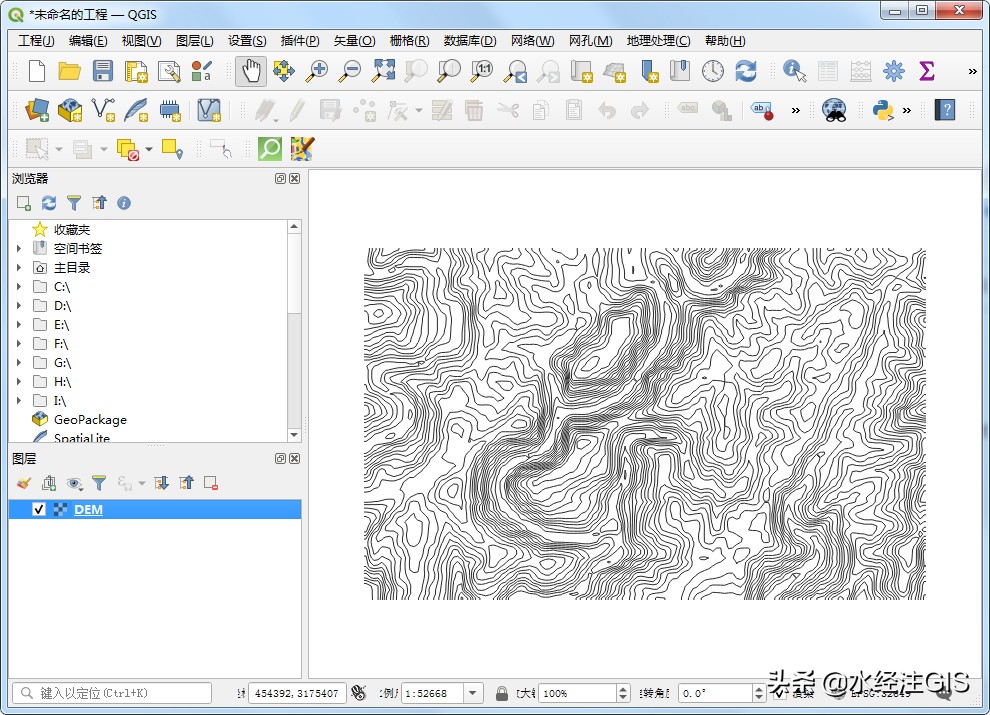Open the scale dropdown list
990x715 pixels.
(x=473, y=693)
